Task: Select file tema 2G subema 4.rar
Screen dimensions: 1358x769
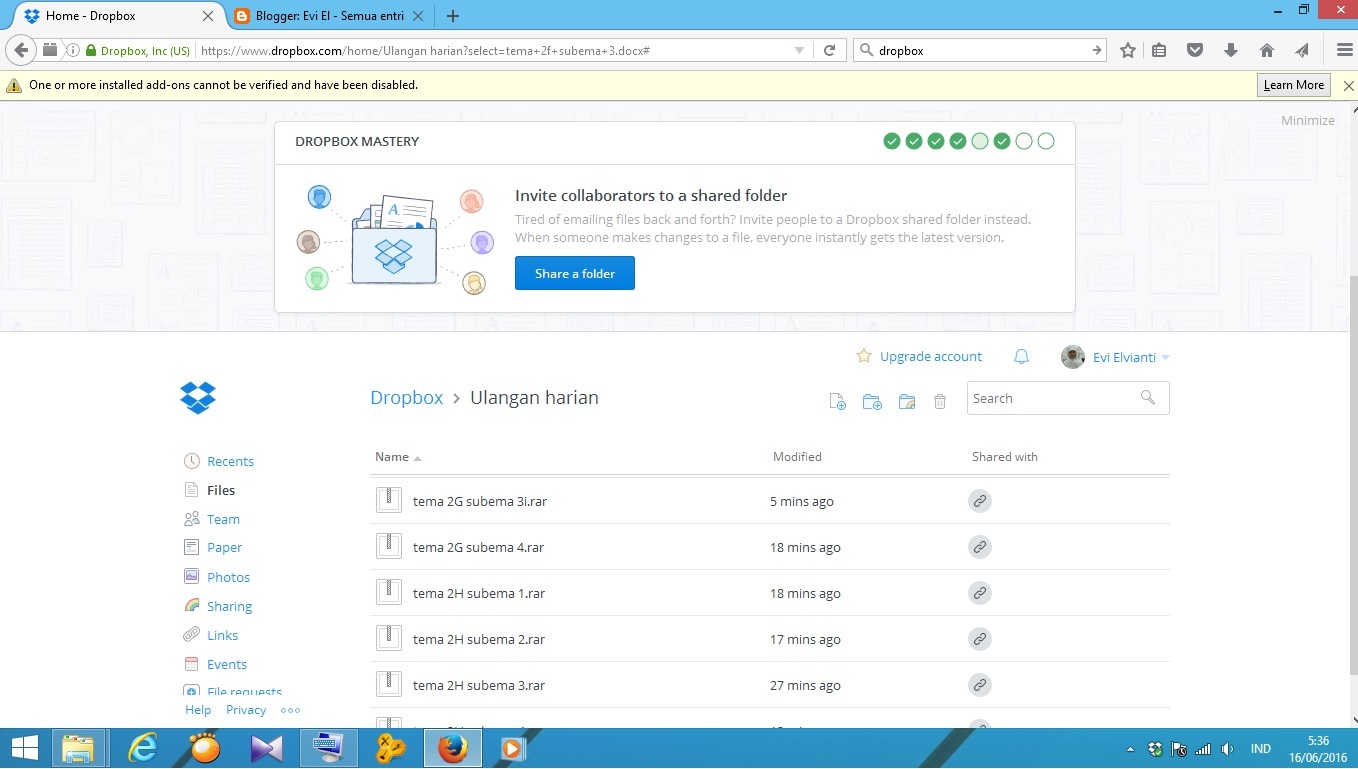Action: pos(478,547)
